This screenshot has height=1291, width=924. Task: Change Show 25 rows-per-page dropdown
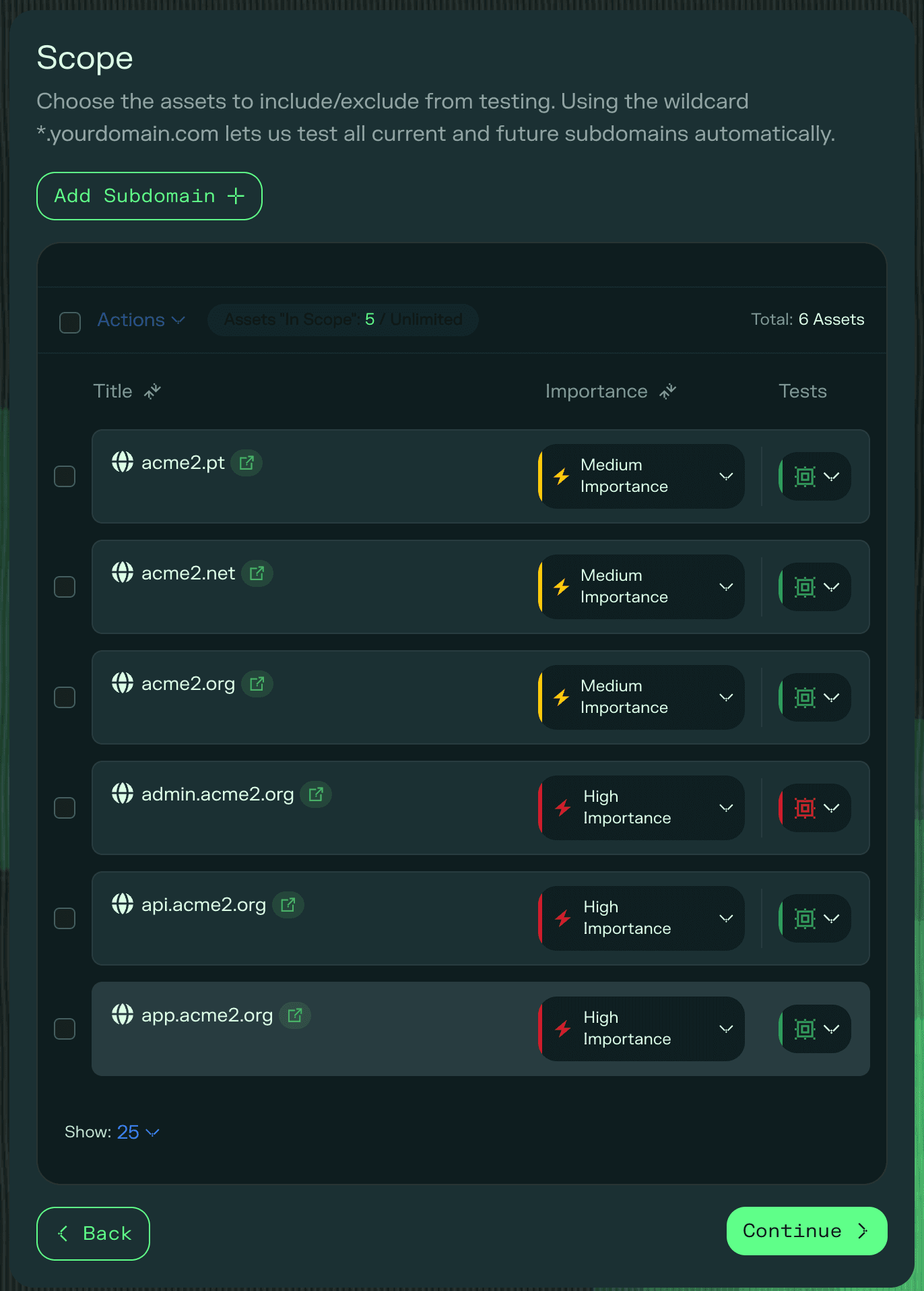point(138,1132)
